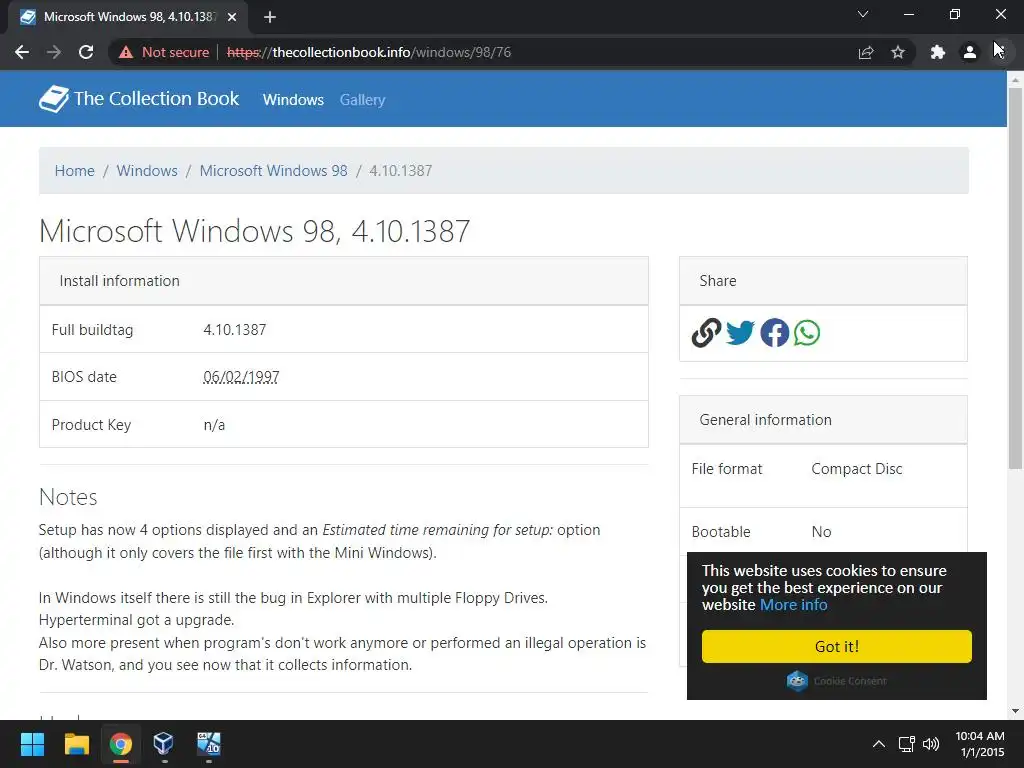Click the Chrome taskbar icon
The image size is (1024, 768).
coord(120,744)
